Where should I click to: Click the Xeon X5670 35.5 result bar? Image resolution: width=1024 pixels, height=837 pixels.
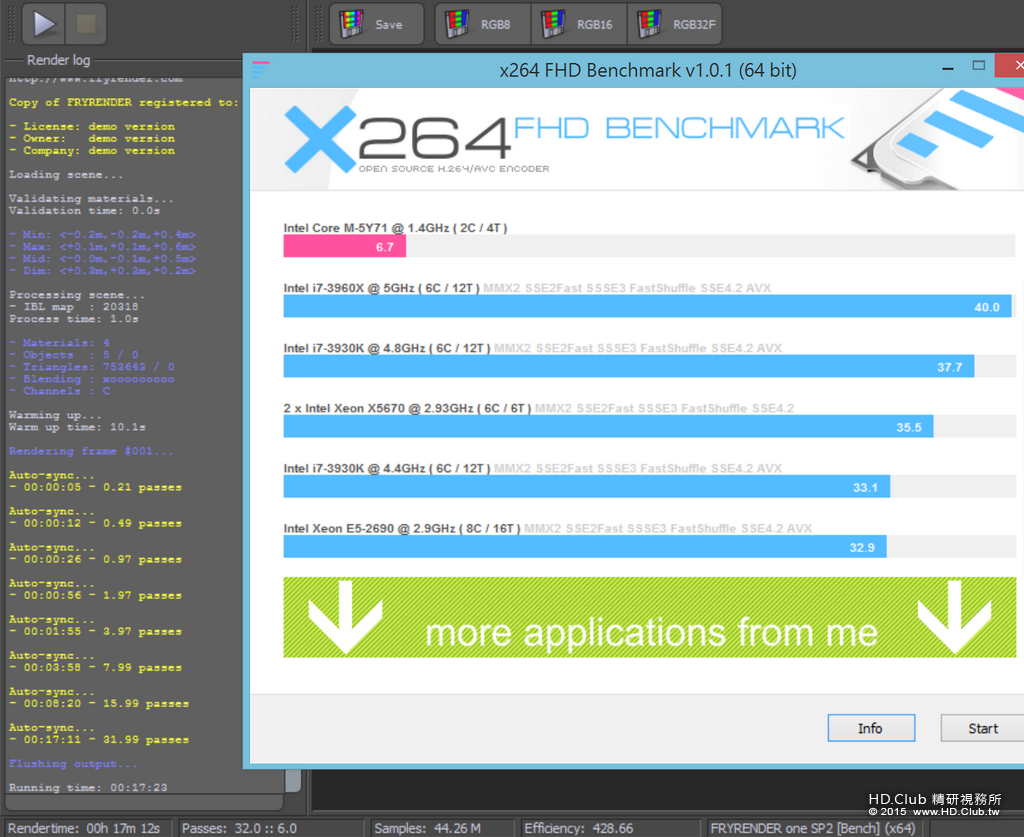tap(608, 426)
